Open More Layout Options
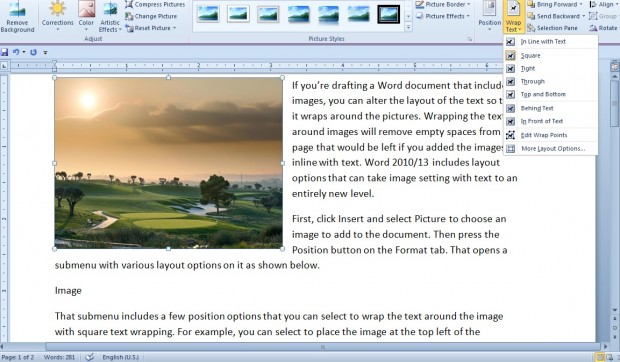The height and width of the screenshot is (362, 620). coord(550,149)
